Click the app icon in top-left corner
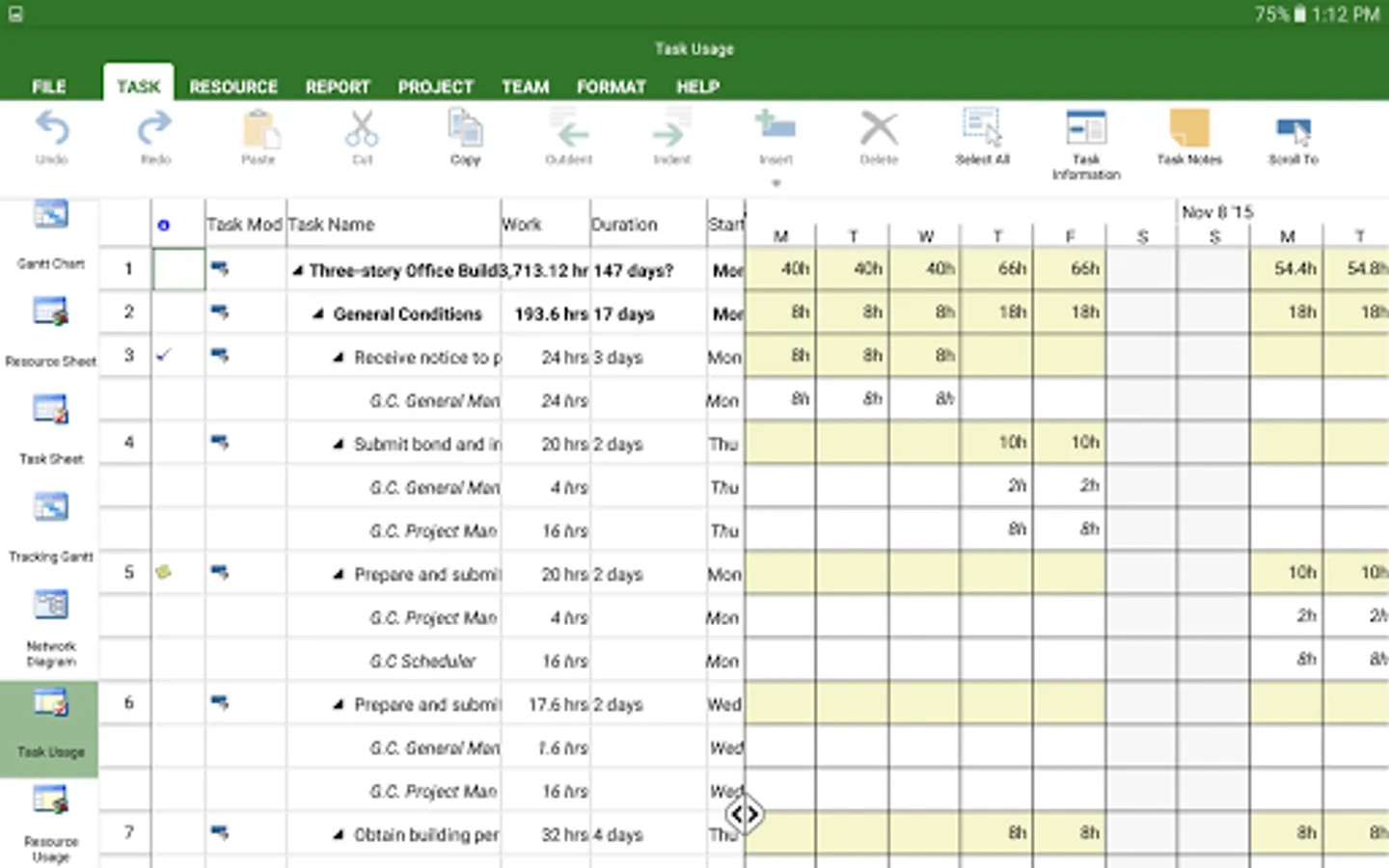Screen dimensions: 1389x868 coord(15,14)
